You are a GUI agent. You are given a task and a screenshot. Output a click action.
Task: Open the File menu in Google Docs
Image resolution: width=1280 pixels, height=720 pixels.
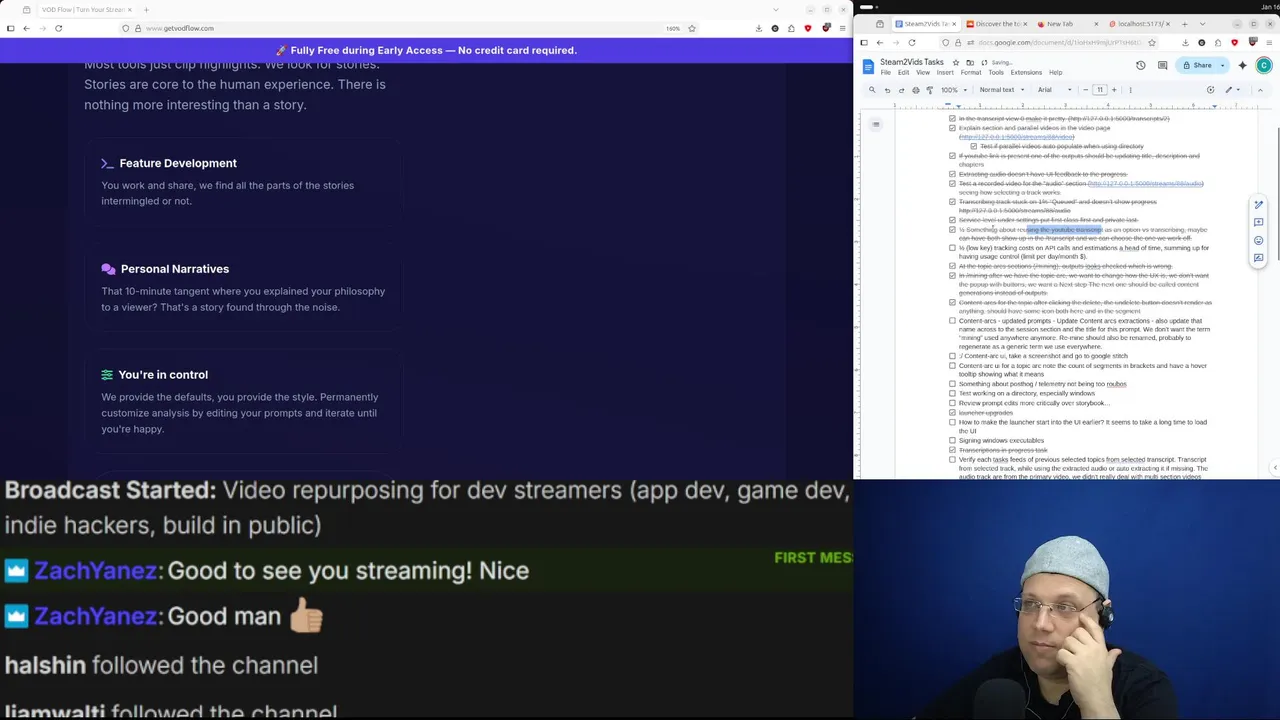885,73
